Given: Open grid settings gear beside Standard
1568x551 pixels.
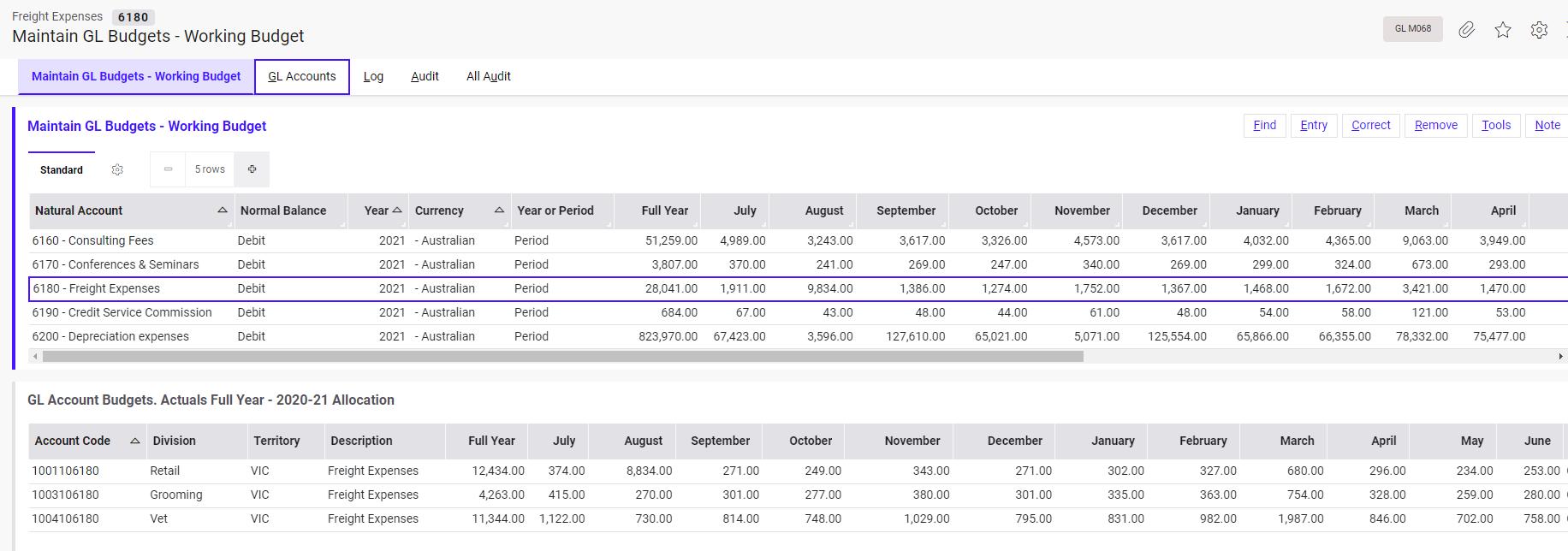Looking at the screenshot, I should click(x=117, y=170).
